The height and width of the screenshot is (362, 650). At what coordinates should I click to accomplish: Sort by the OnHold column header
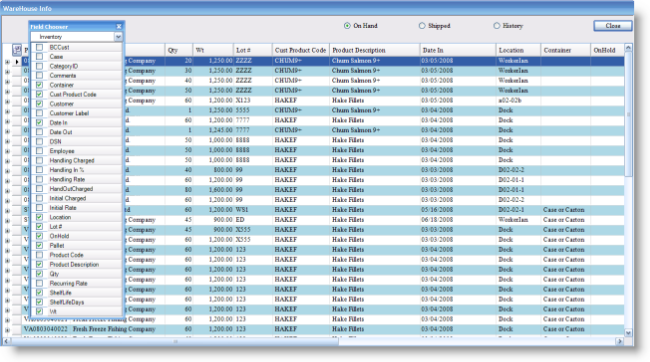(607, 50)
